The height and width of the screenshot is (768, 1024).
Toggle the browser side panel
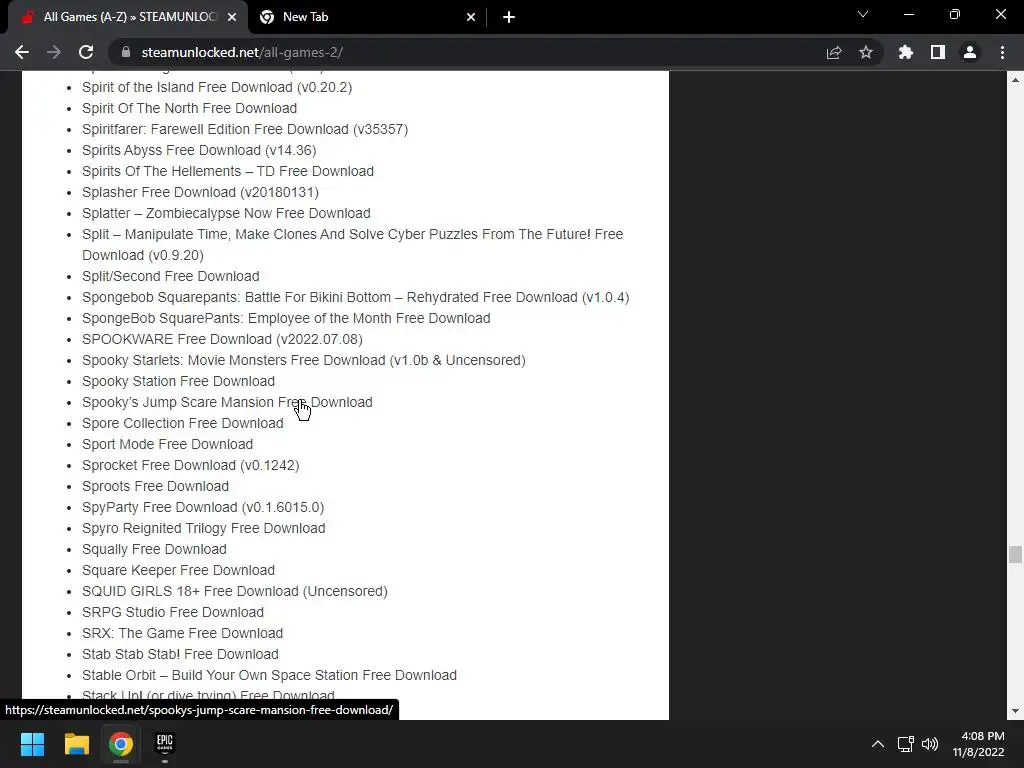(938, 52)
